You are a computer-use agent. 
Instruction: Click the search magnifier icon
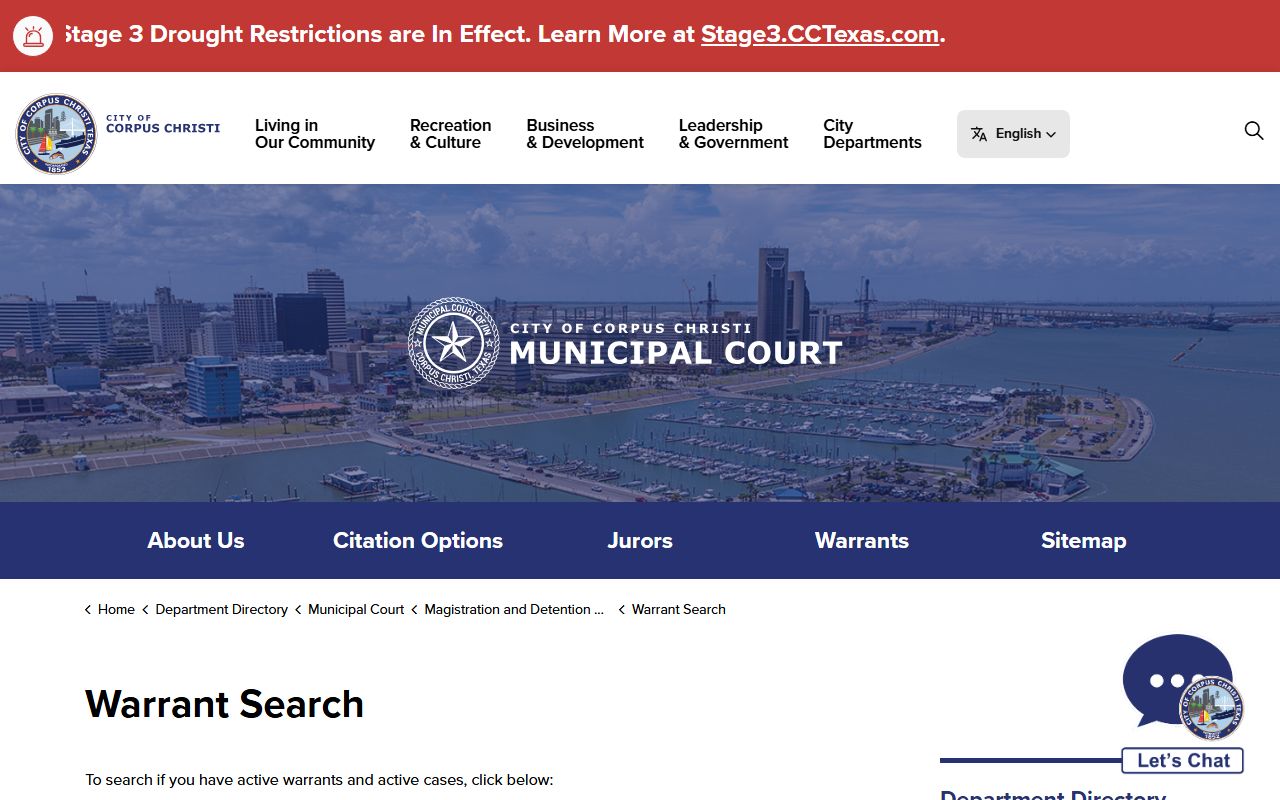[1253, 131]
